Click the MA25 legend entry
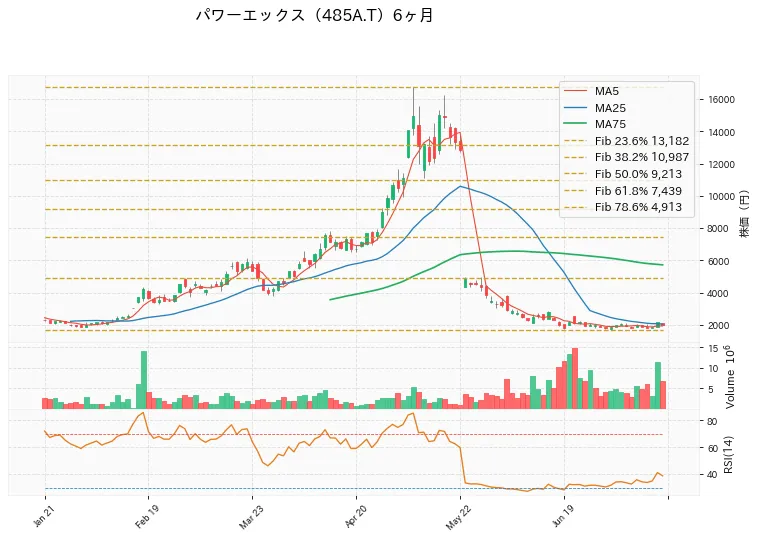This screenshot has width=758, height=539. coord(595,108)
